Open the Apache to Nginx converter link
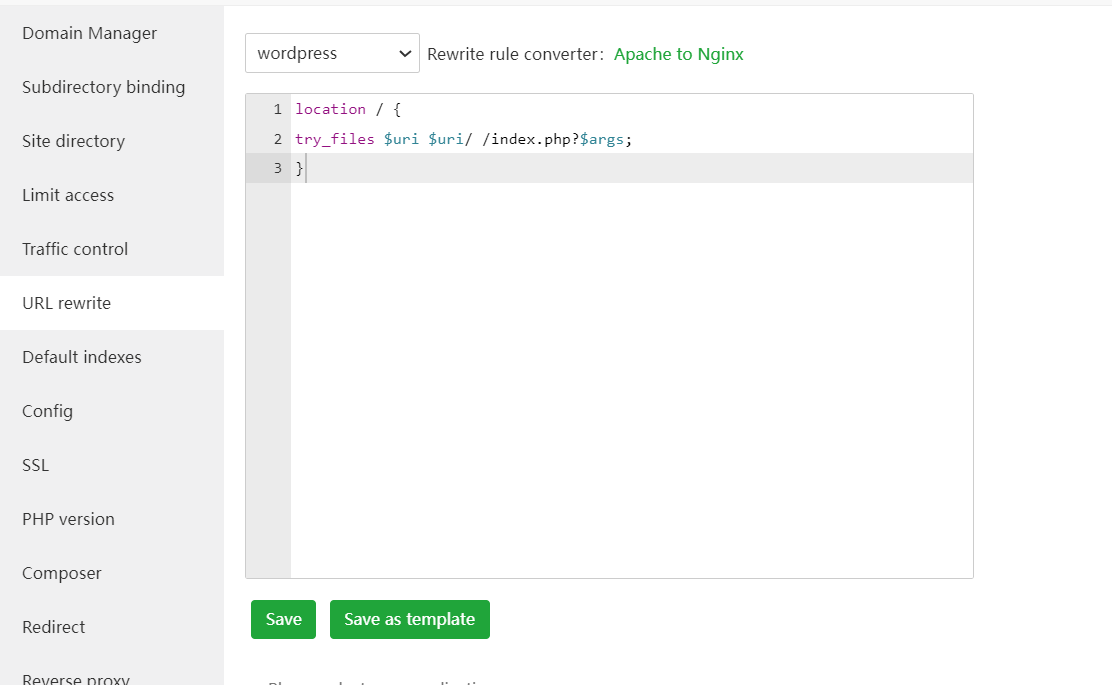1112x685 pixels. pyautogui.click(x=678, y=54)
